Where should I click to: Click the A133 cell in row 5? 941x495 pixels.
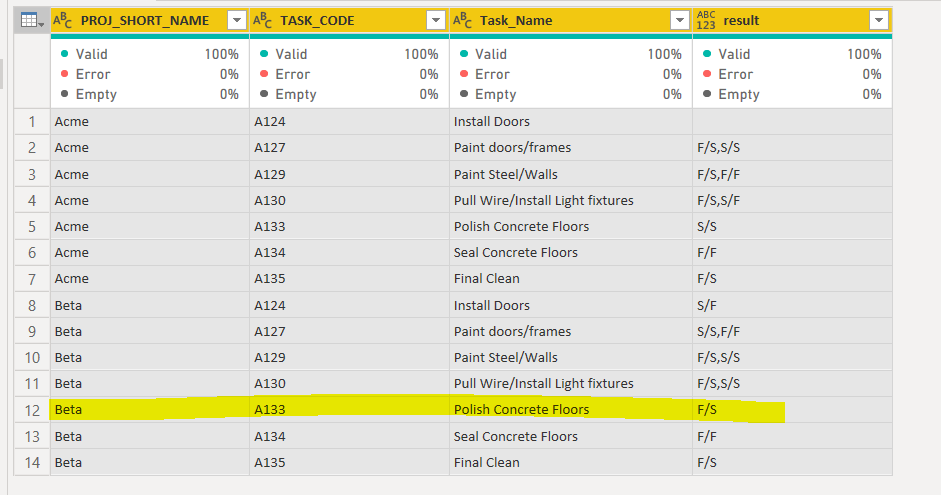(x=349, y=227)
